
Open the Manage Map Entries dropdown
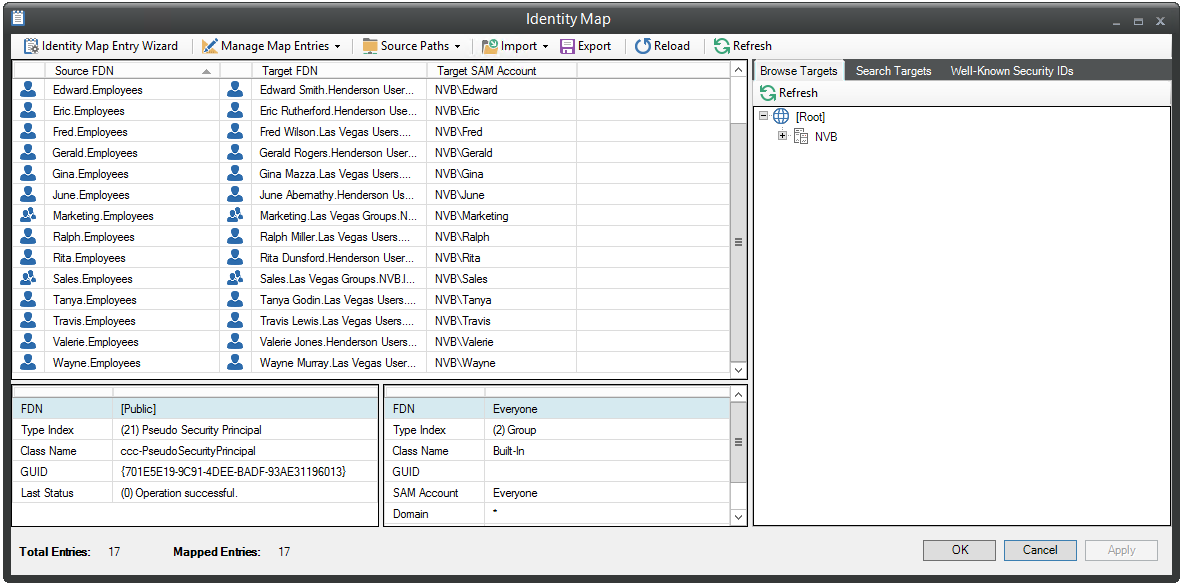click(272, 46)
